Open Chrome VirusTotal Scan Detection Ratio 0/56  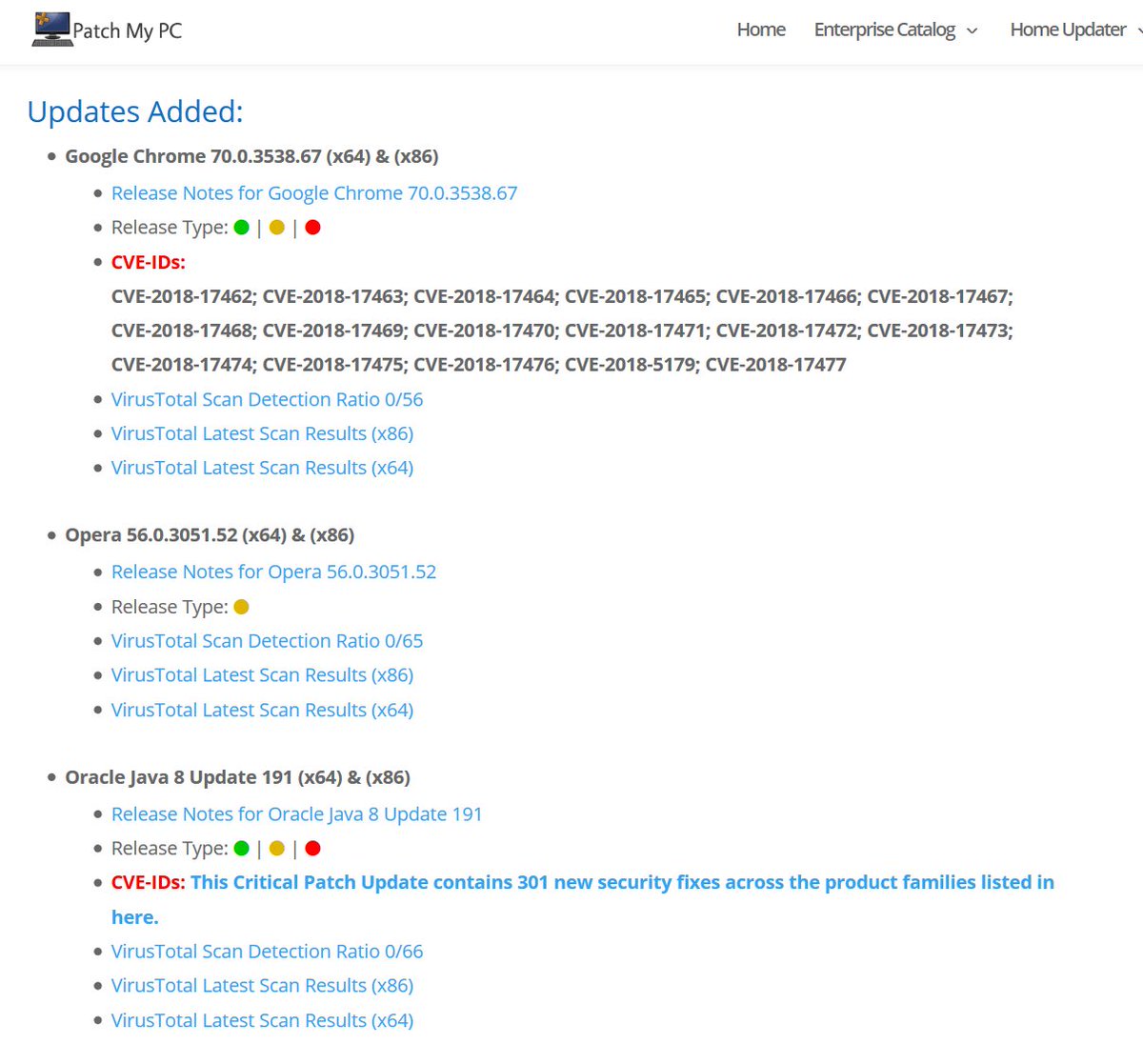click(x=267, y=399)
